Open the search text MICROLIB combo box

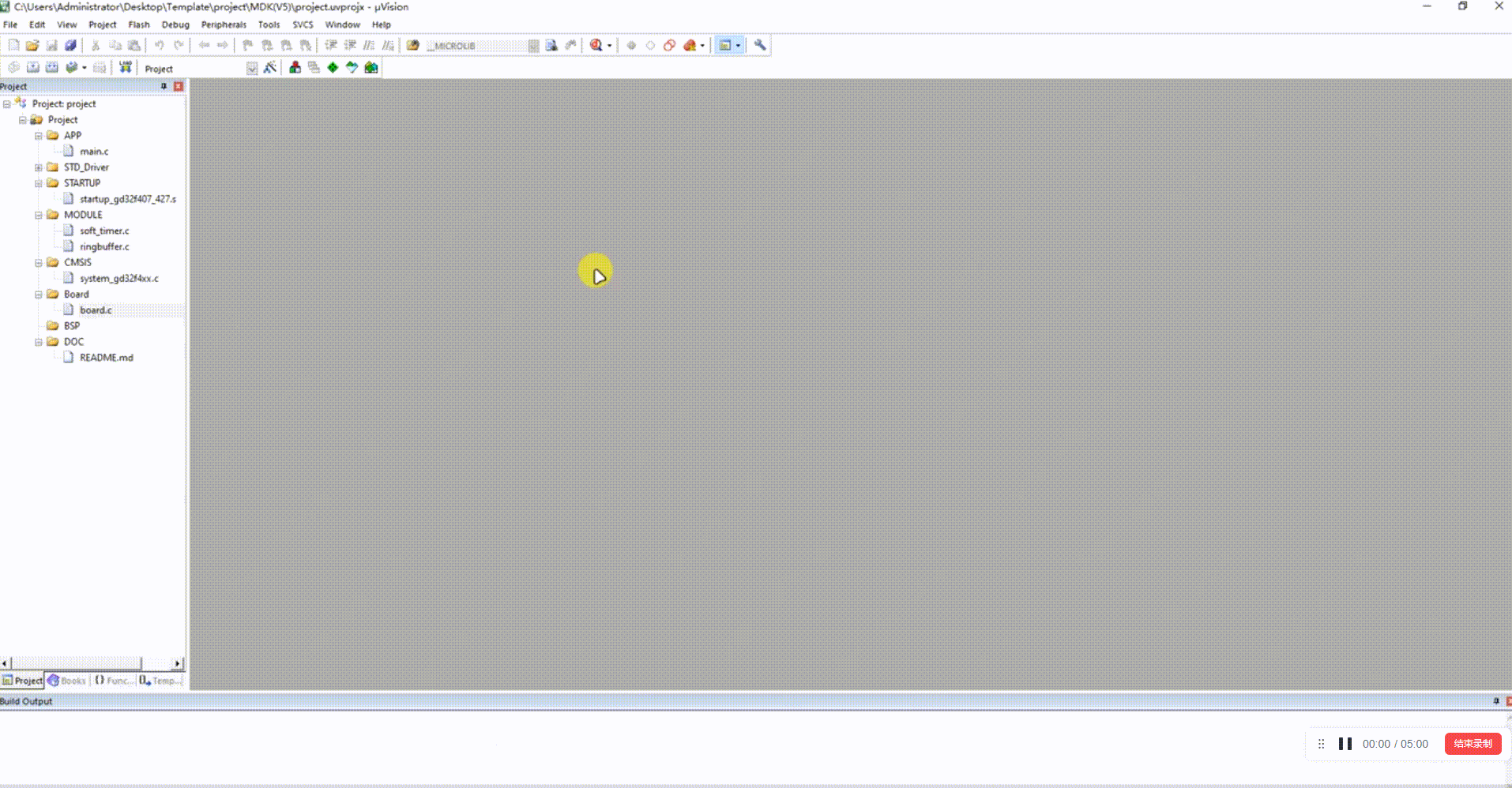[x=483, y=46]
